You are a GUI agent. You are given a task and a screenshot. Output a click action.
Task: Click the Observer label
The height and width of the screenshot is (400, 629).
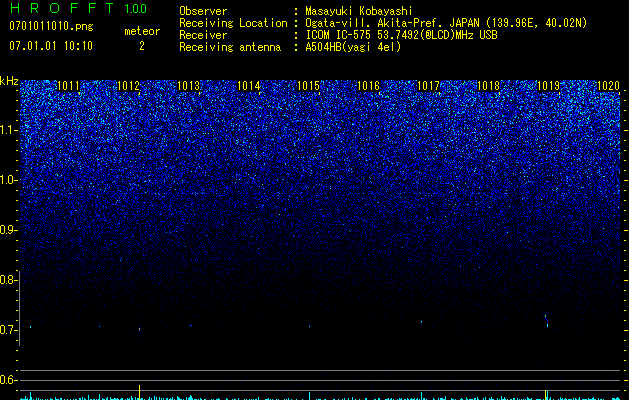[x=203, y=11]
